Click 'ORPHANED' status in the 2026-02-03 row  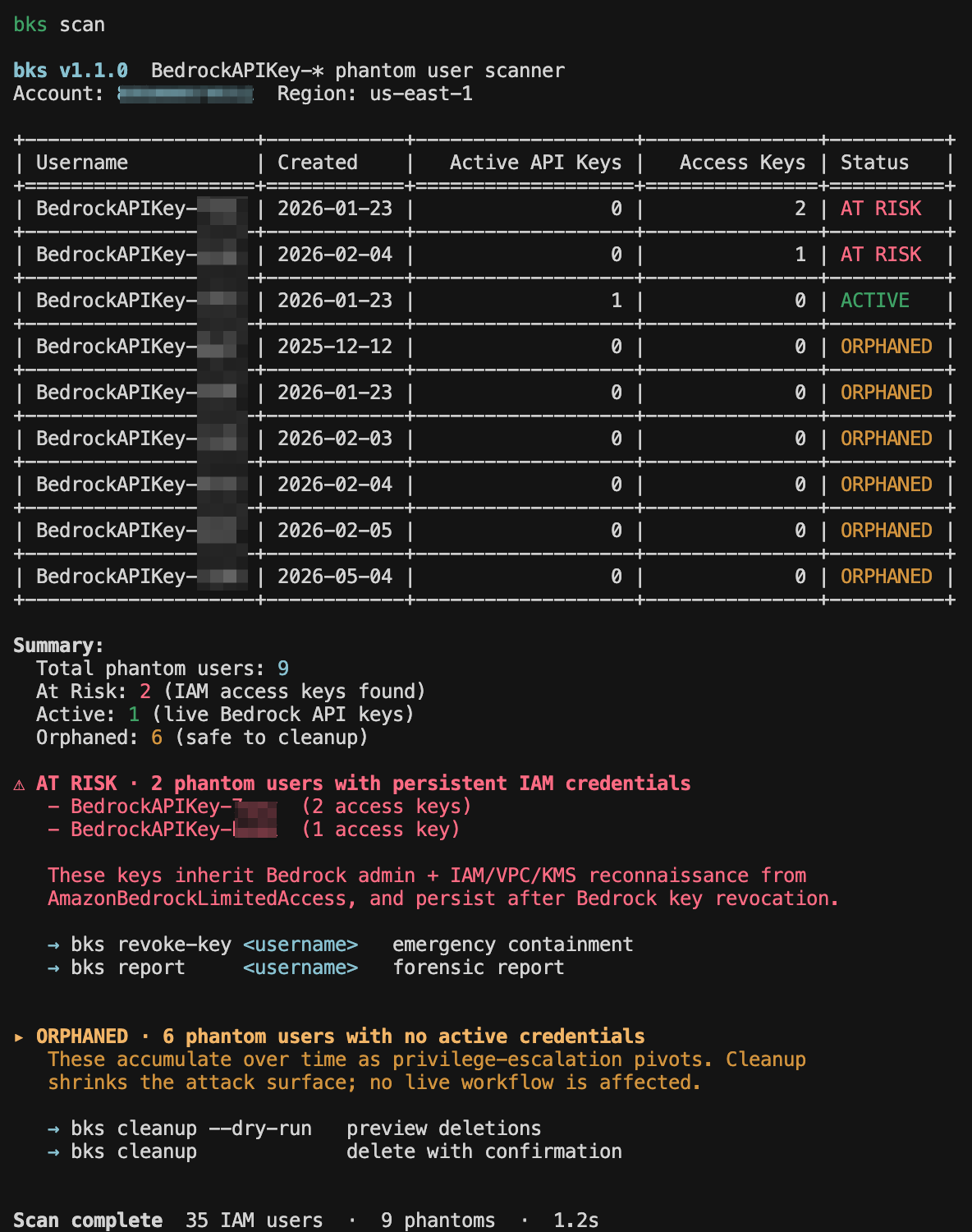coord(887,439)
